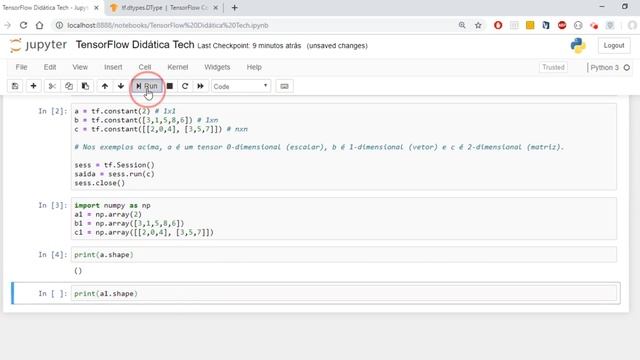The image size is (640, 360).
Task: Cut selected cells with scissors icon
Action: [52, 86]
